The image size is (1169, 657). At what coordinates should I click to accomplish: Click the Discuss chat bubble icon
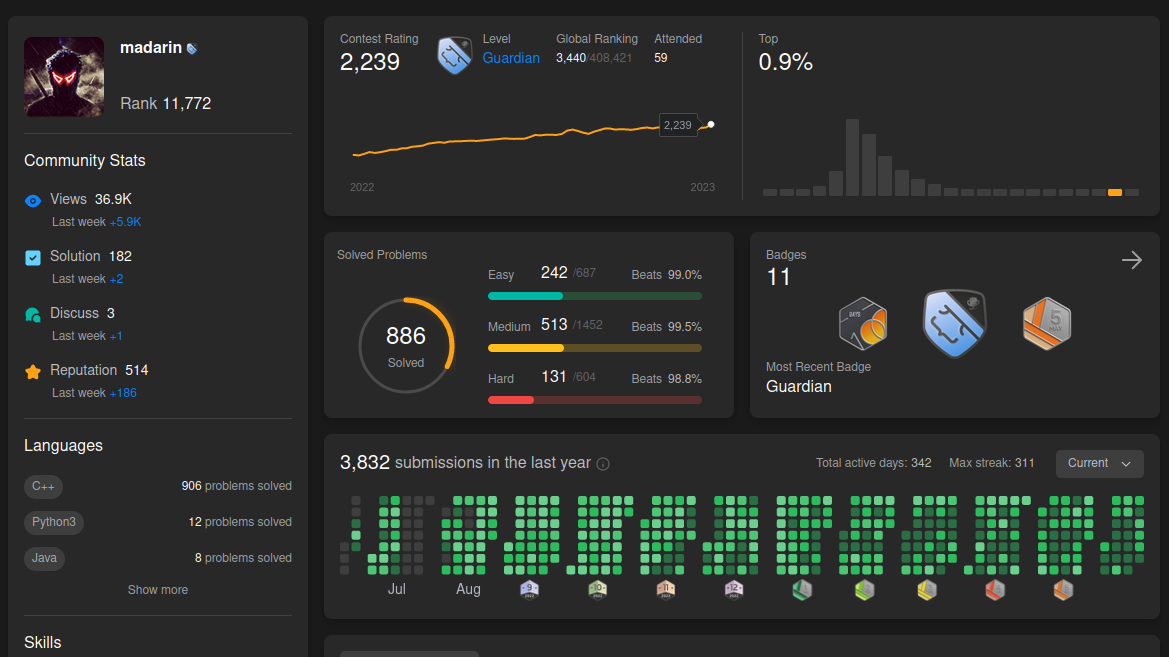click(33, 315)
